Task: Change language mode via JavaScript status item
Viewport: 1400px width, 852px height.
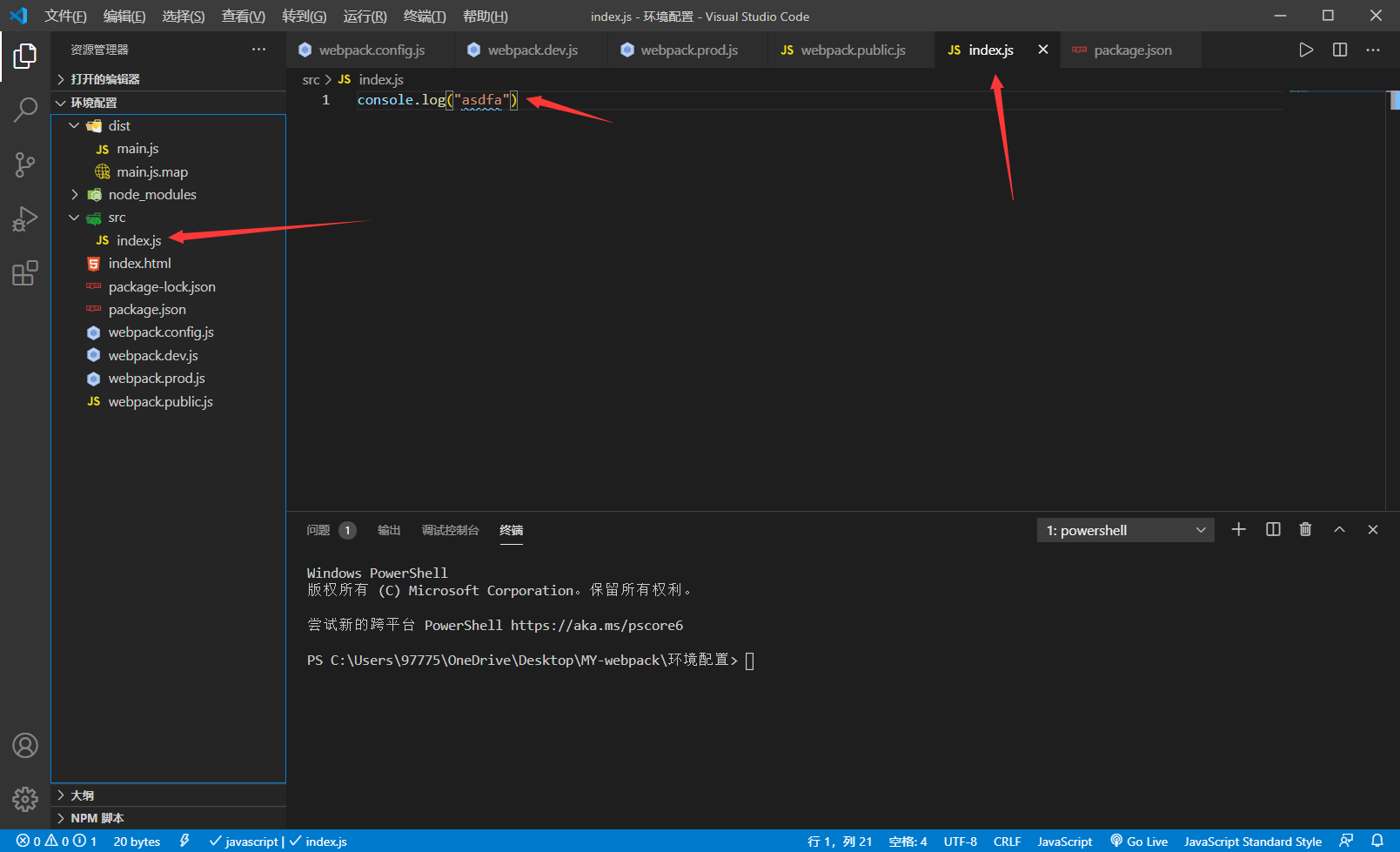Action: [x=1065, y=841]
